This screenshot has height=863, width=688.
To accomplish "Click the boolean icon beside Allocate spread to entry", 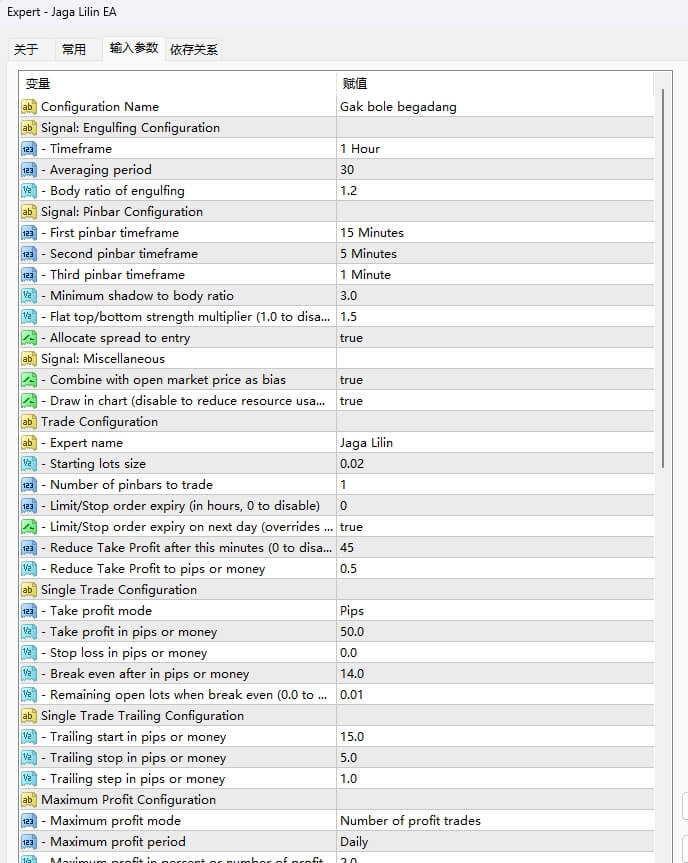I will [28, 338].
